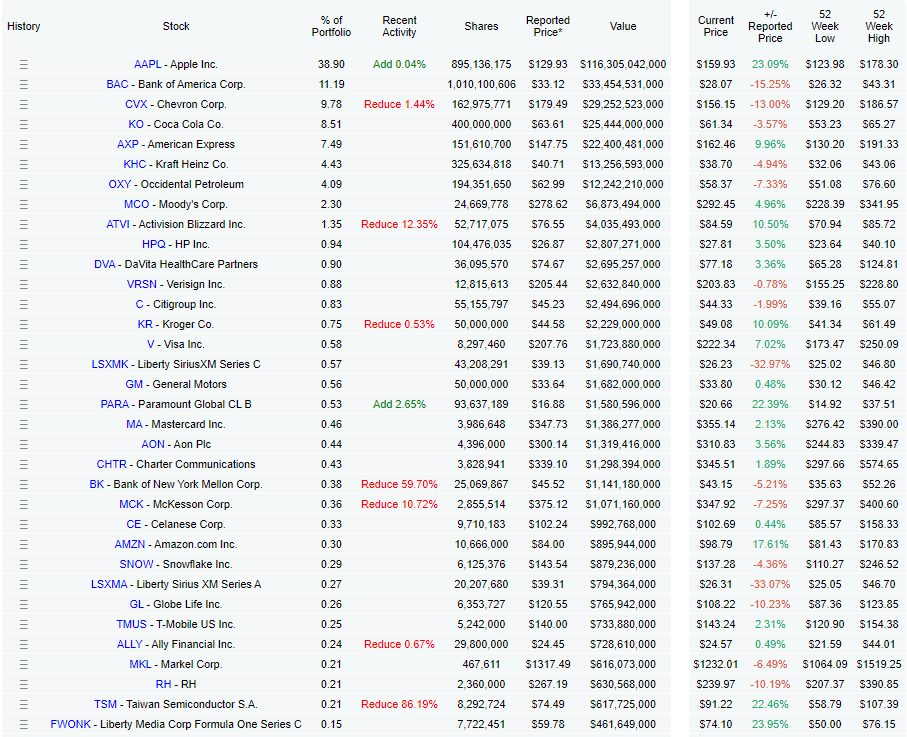Image resolution: width=907 pixels, height=737 pixels.
Task: Sort by Shares column header
Action: 481,27
